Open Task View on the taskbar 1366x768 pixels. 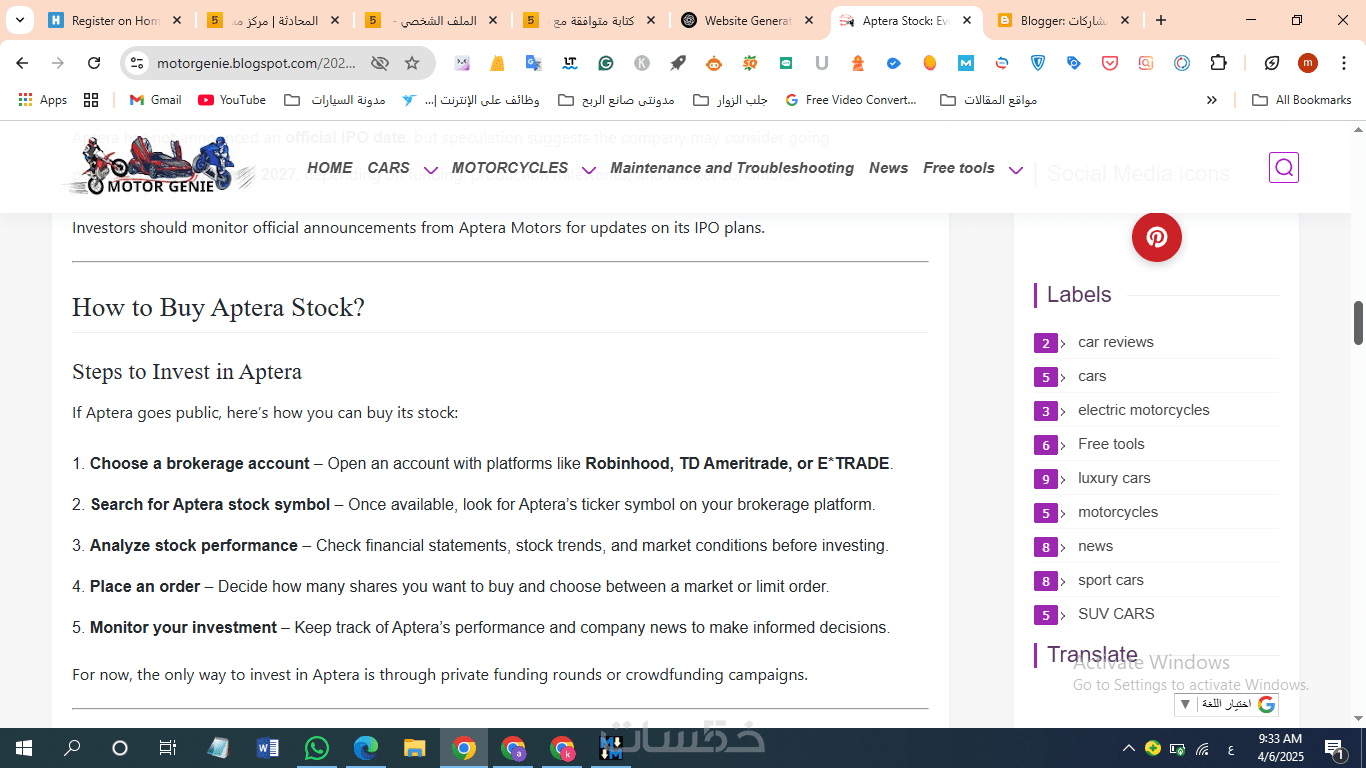[x=168, y=748]
